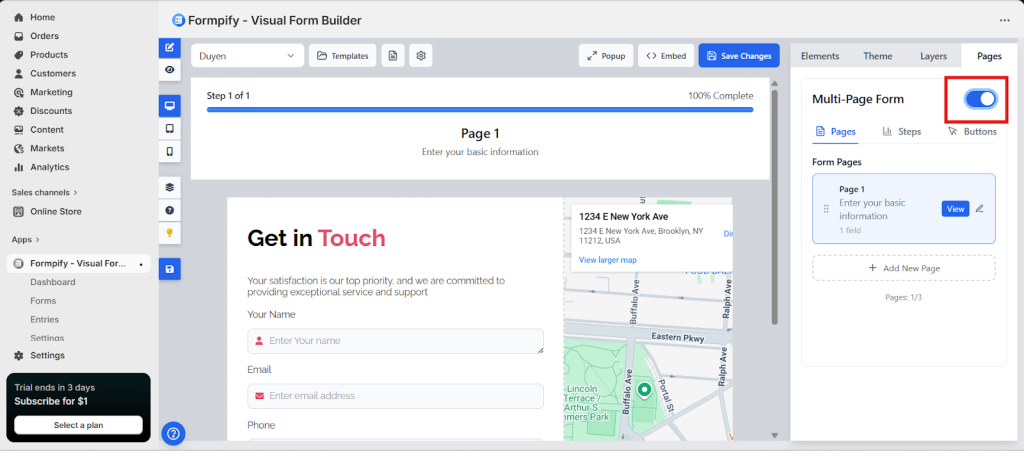
Task: Switch to edit mode pencil icon
Action: (x=169, y=47)
